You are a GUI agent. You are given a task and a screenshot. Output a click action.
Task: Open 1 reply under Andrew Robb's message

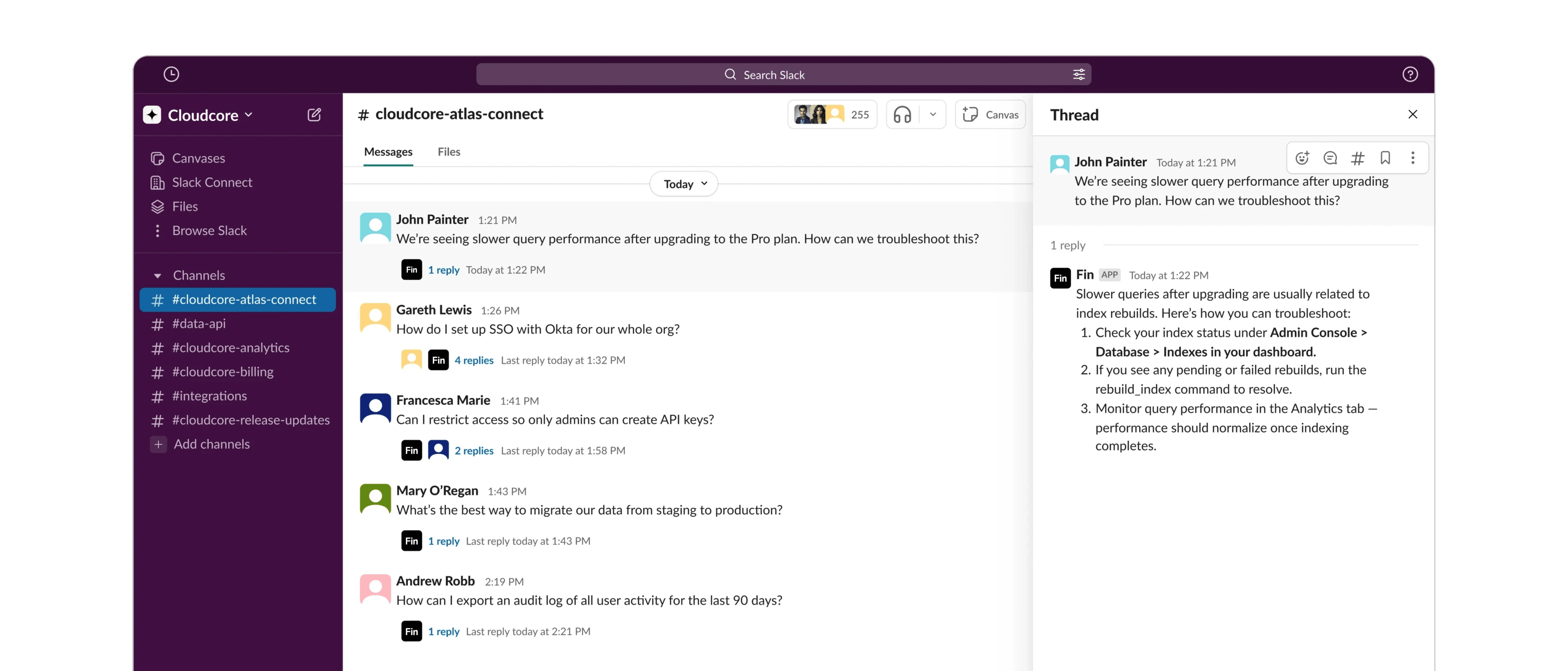(x=443, y=631)
